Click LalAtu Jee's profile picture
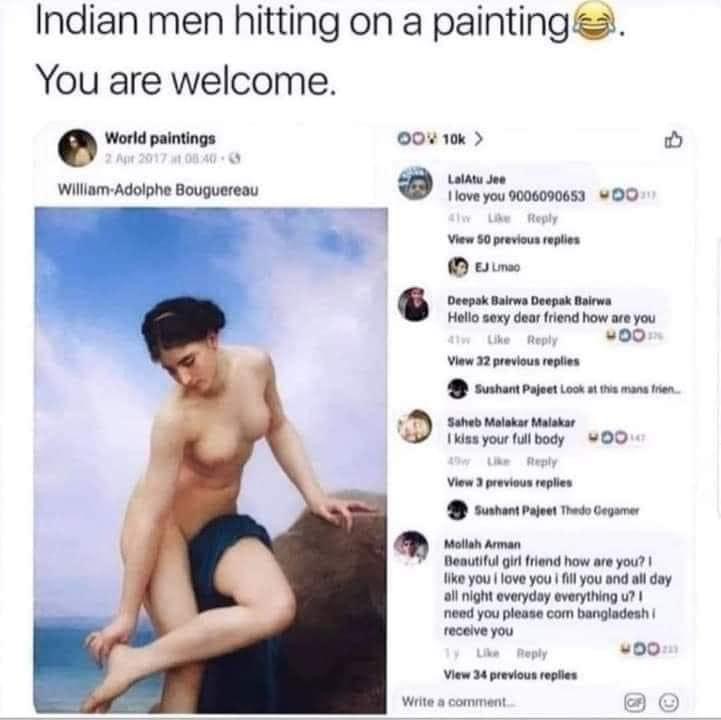The width and height of the screenshot is (721, 720). (415, 183)
